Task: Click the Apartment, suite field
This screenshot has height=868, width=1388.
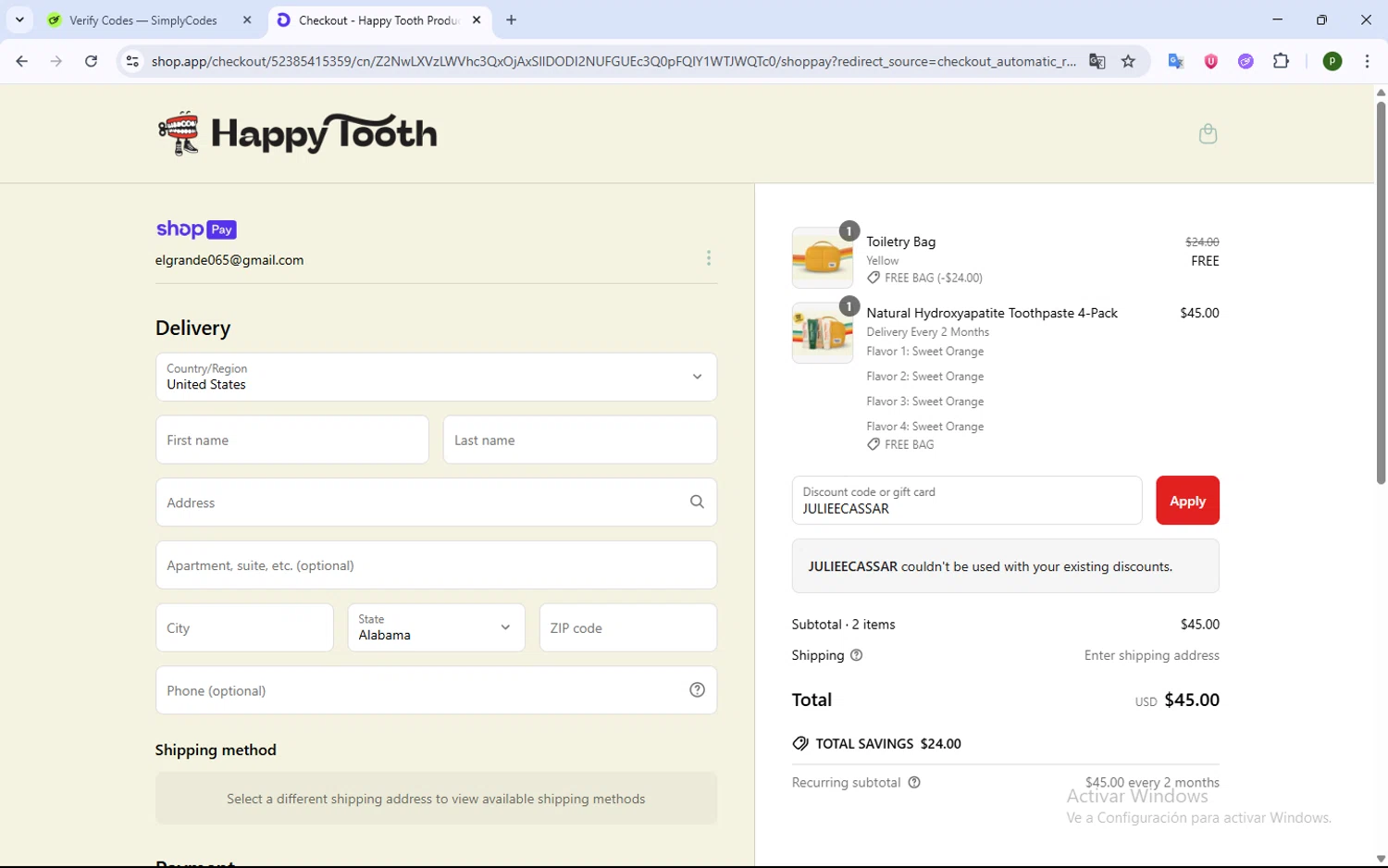Action: [x=436, y=564]
